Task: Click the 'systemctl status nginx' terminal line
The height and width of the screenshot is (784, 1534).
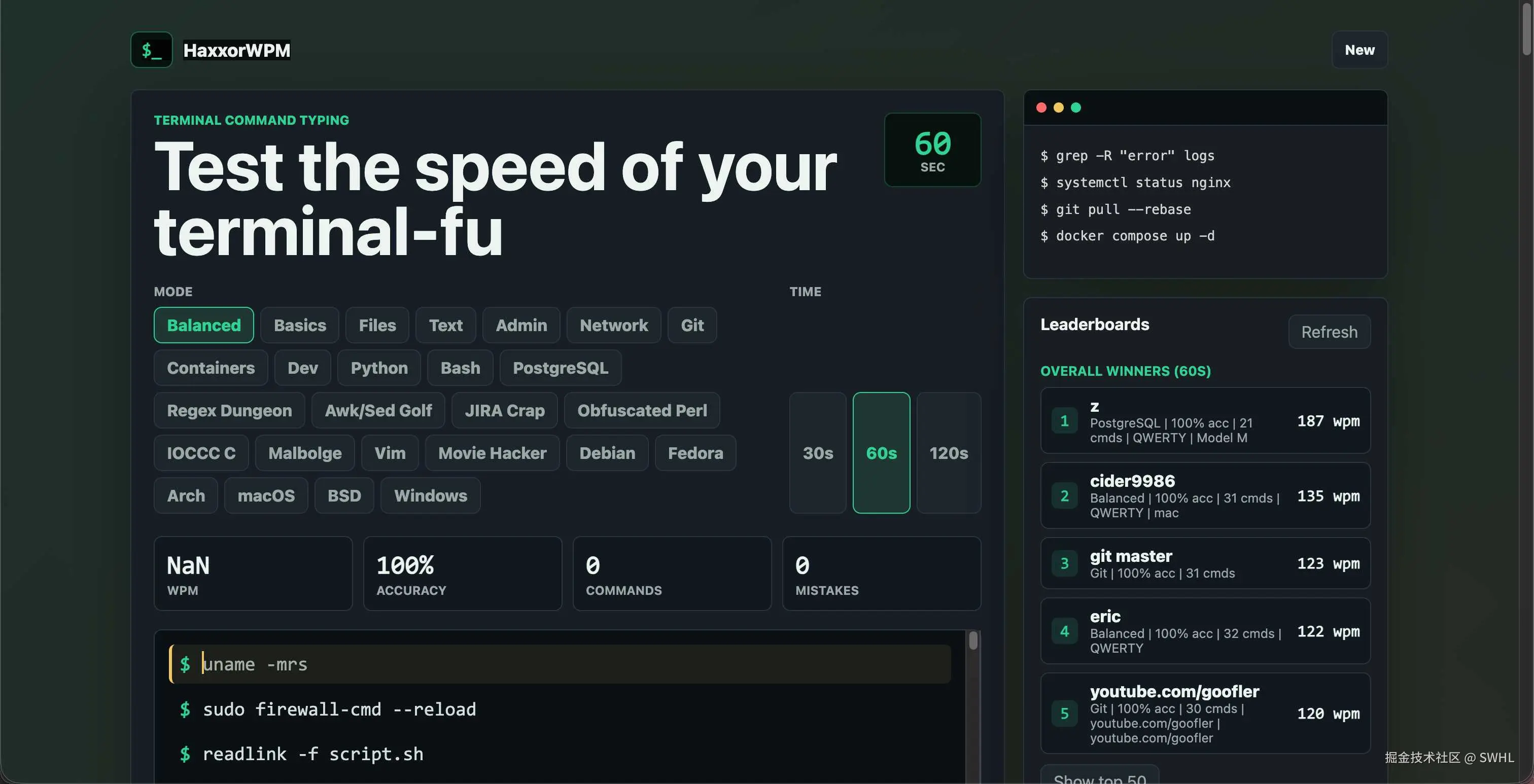Action: 1136,183
